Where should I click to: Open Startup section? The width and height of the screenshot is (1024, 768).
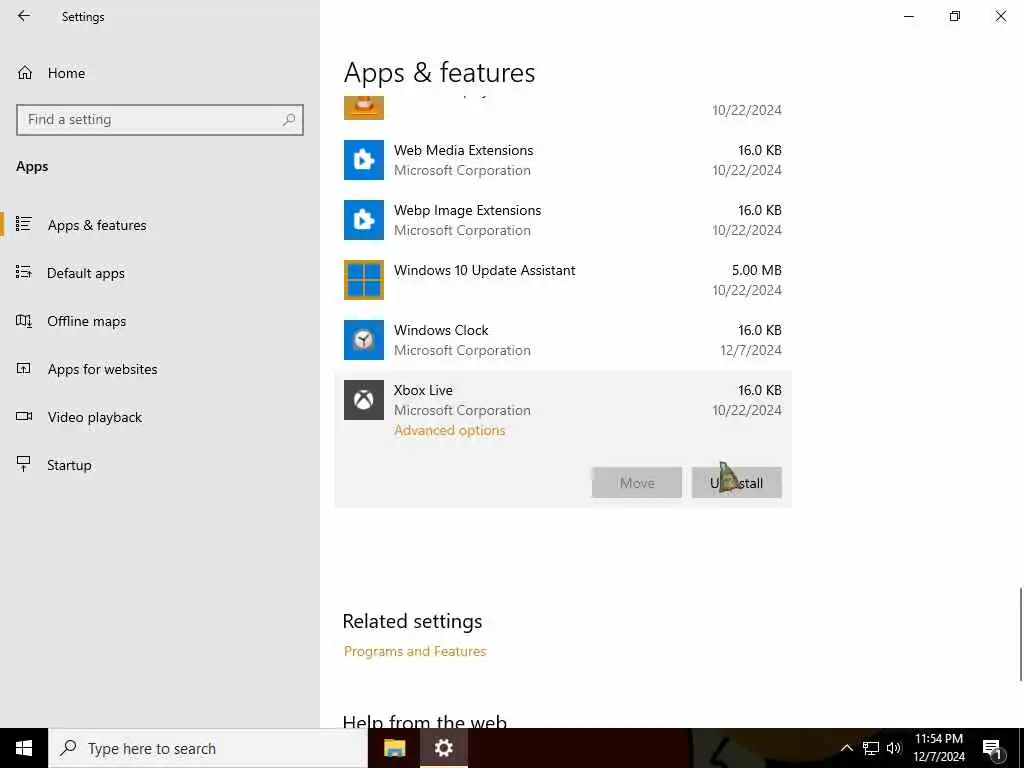[x=69, y=465]
